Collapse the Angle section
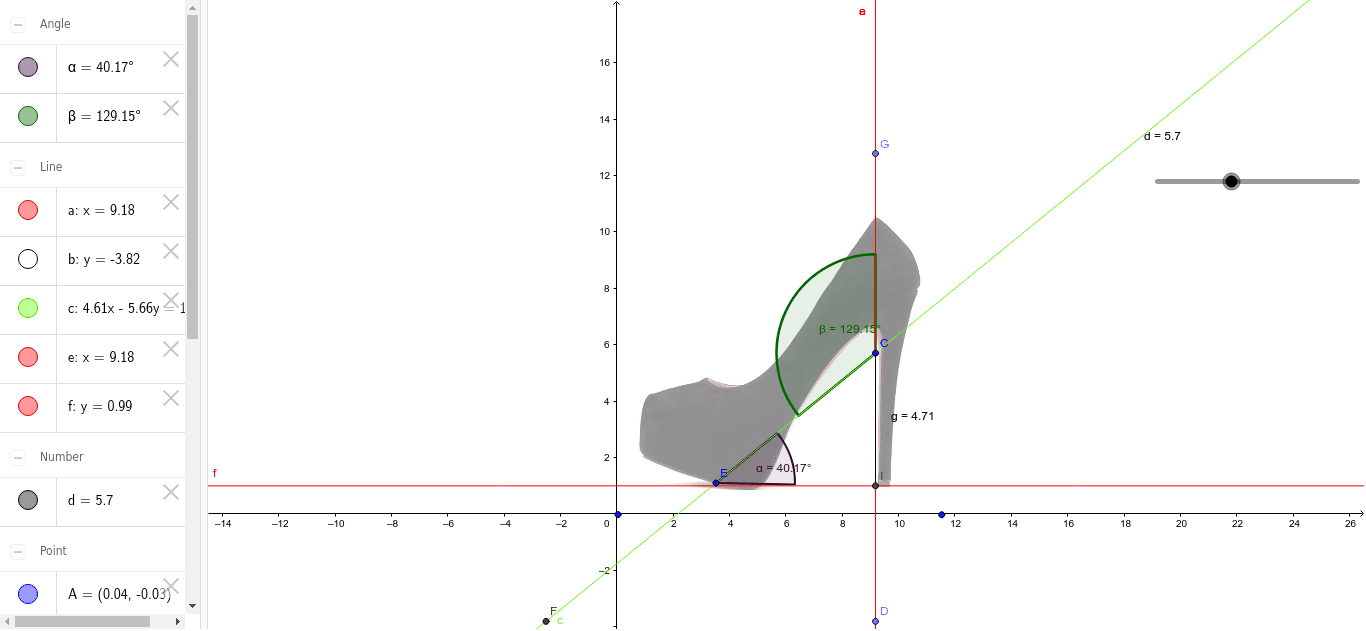Image resolution: width=1366 pixels, height=631 pixels. tap(18, 24)
